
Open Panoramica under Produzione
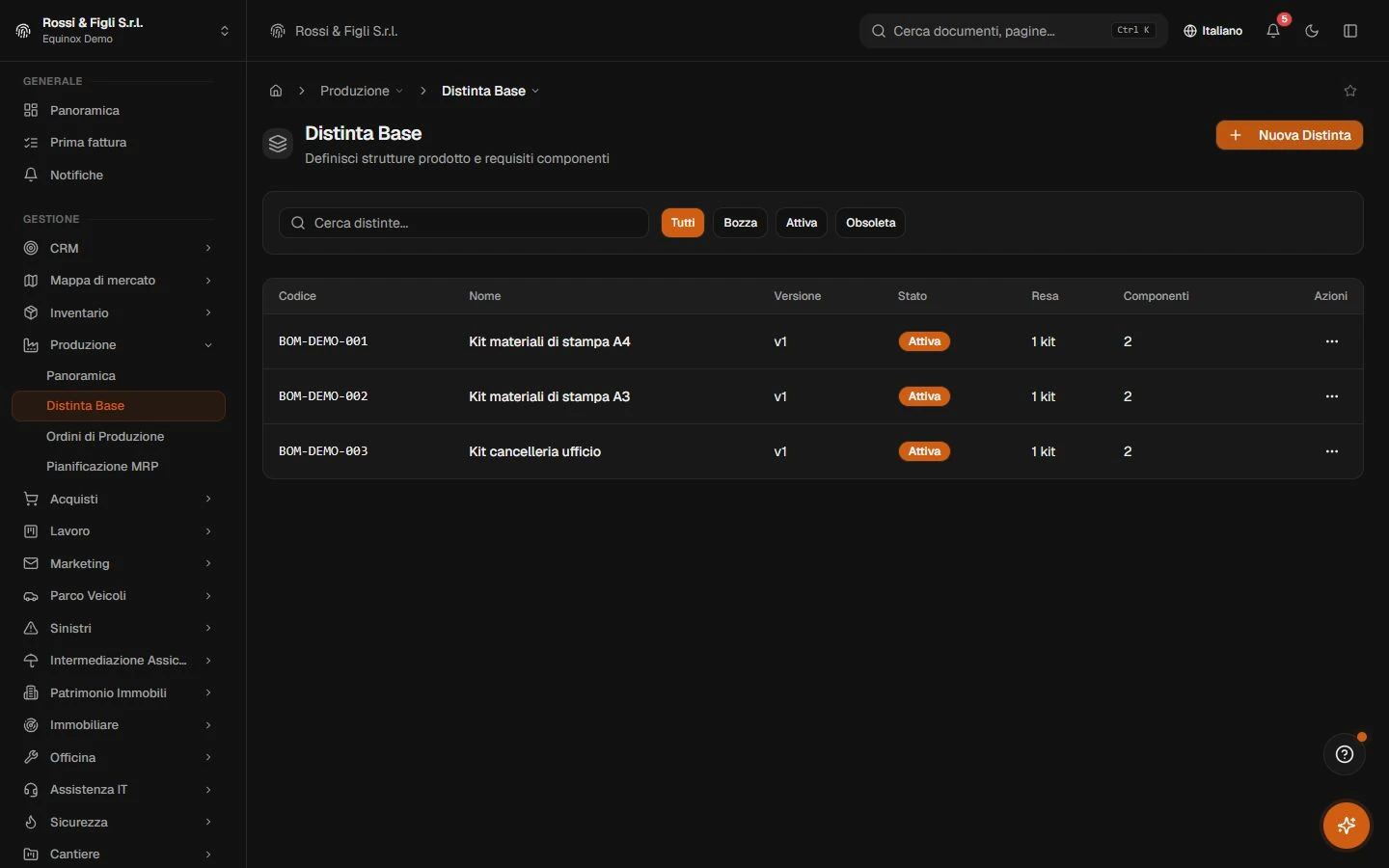[x=118, y=376]
